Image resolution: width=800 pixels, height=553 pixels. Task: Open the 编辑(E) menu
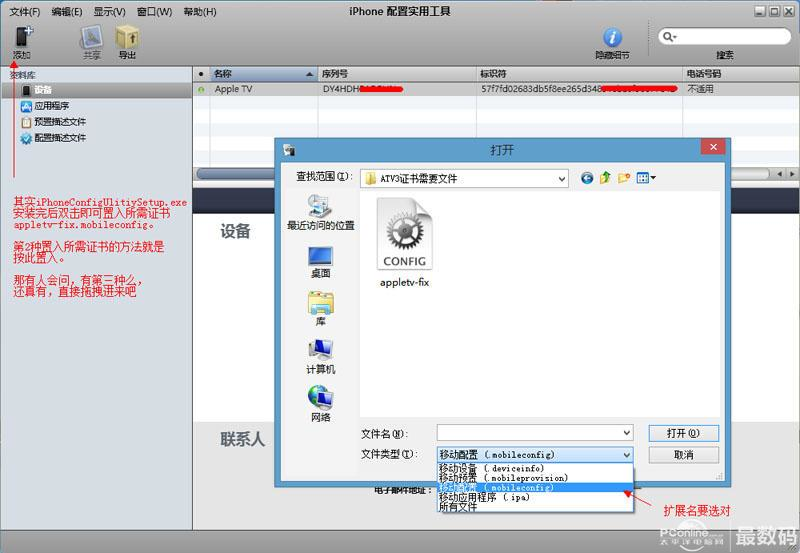click(67, 11)
